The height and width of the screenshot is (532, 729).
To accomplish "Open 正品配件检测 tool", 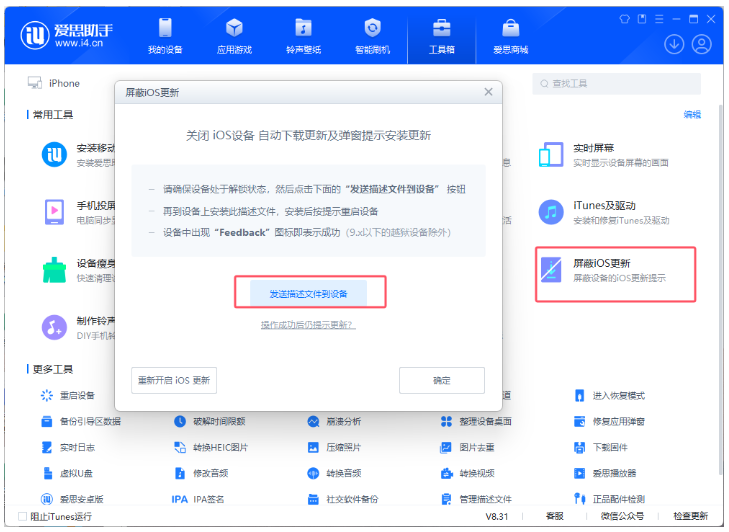I will (x=610, y=499).
